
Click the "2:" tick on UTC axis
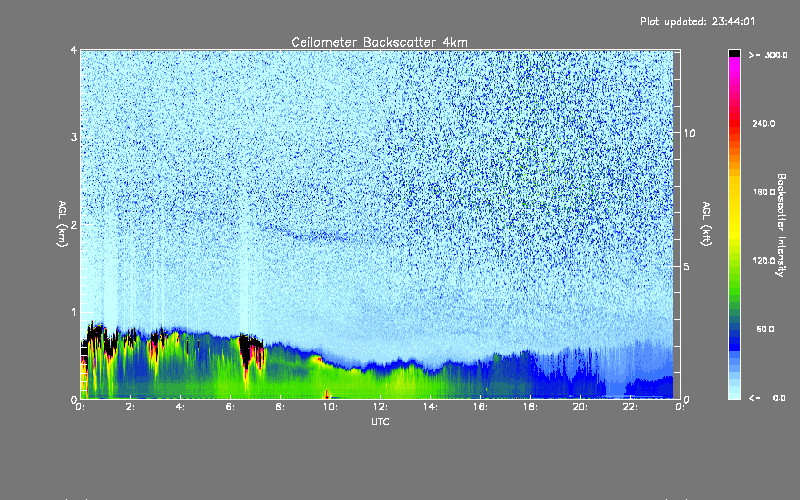[x=130, y=407]
